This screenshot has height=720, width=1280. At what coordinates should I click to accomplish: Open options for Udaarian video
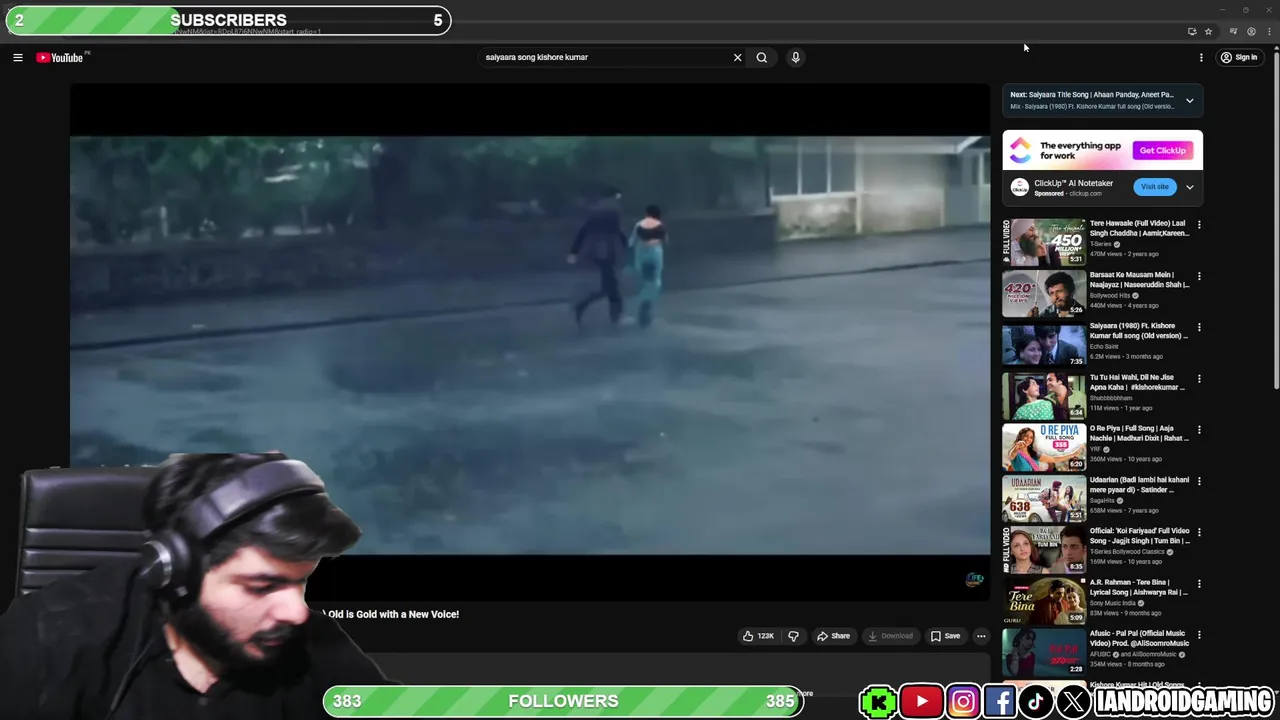(x=1199, y=481)
